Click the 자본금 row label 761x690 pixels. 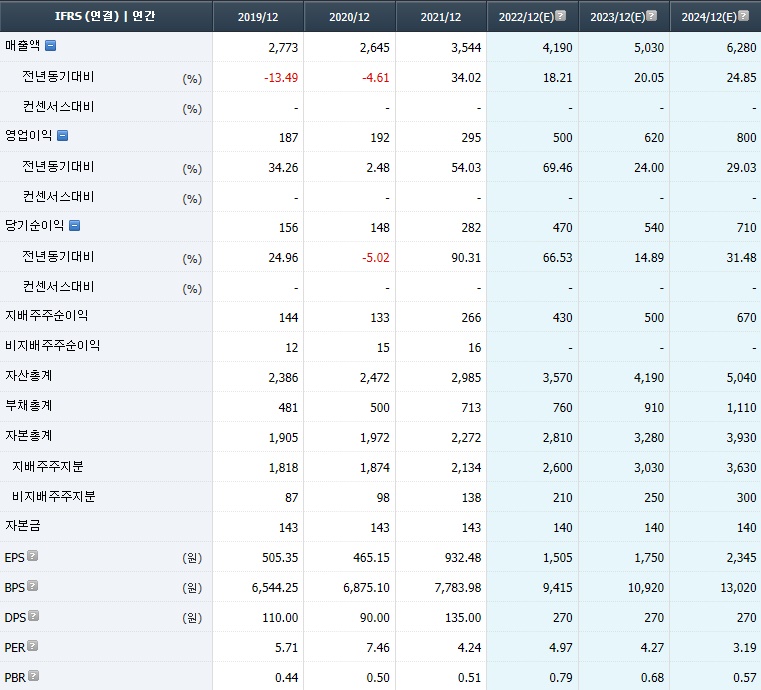point(22,526)
